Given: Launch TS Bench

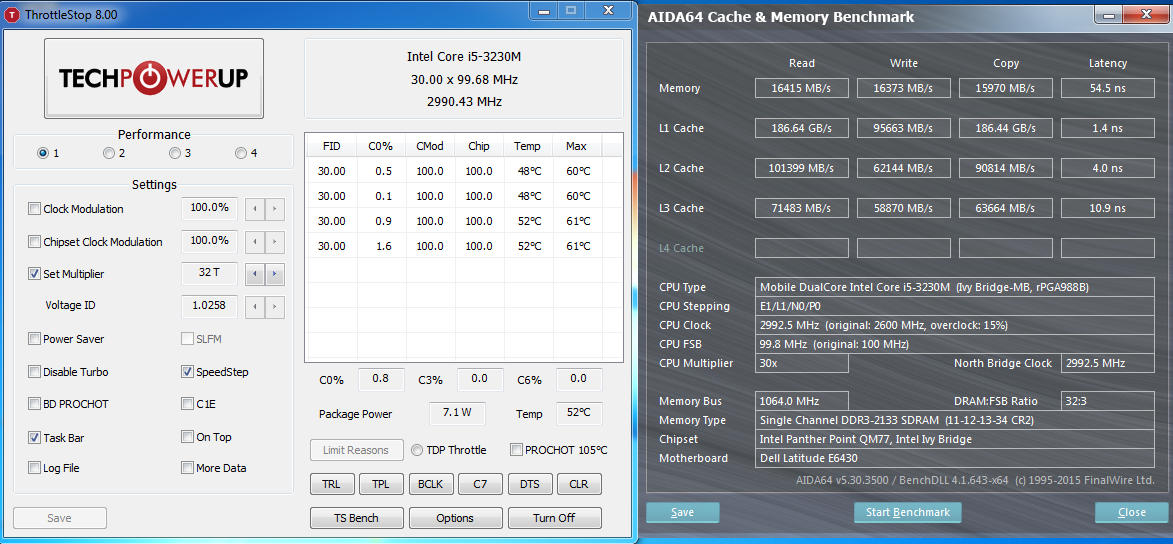Looking at the screenshot, I should (357, 518).
